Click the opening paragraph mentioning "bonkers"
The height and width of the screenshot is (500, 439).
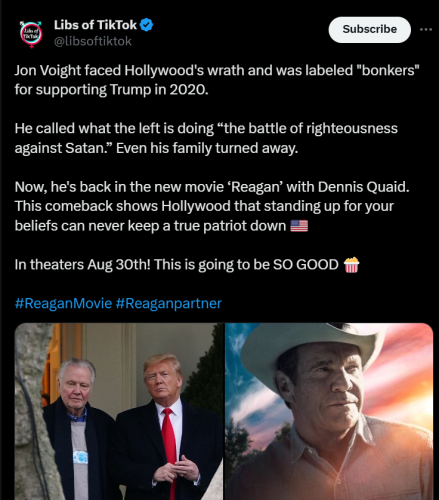click(217, 80)
